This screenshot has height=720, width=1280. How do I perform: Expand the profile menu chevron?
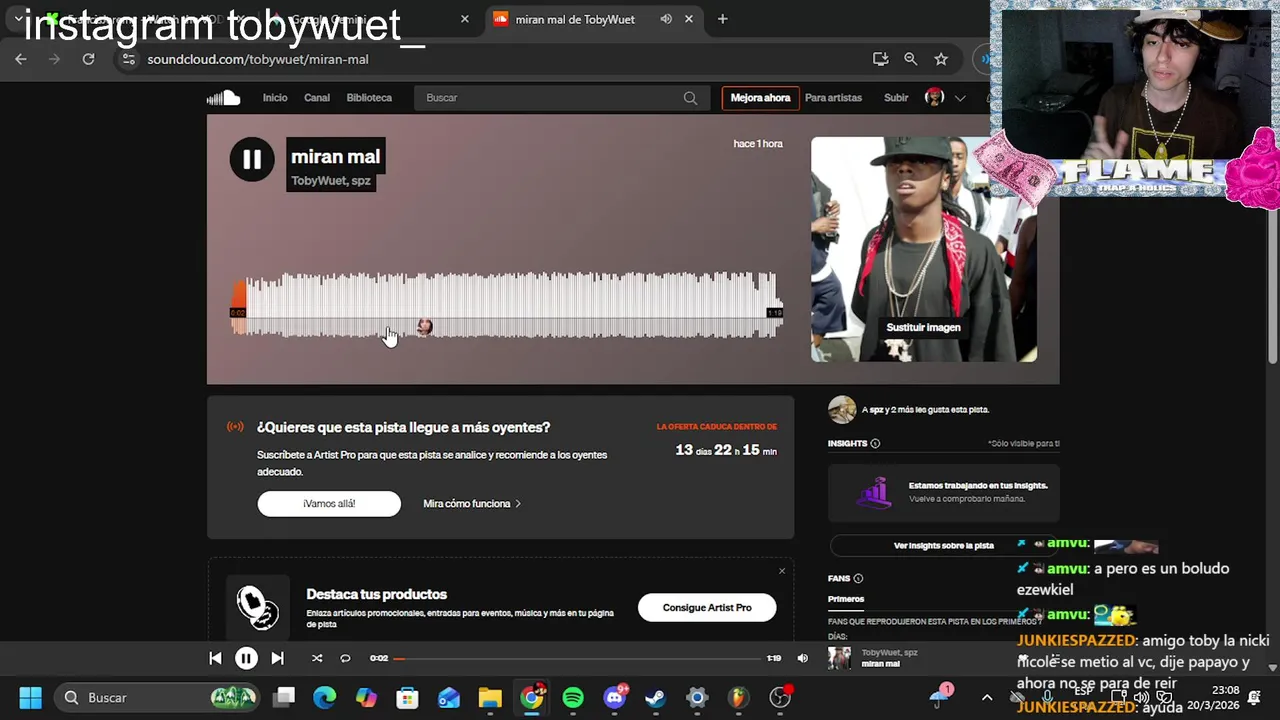tap(960, 98)
